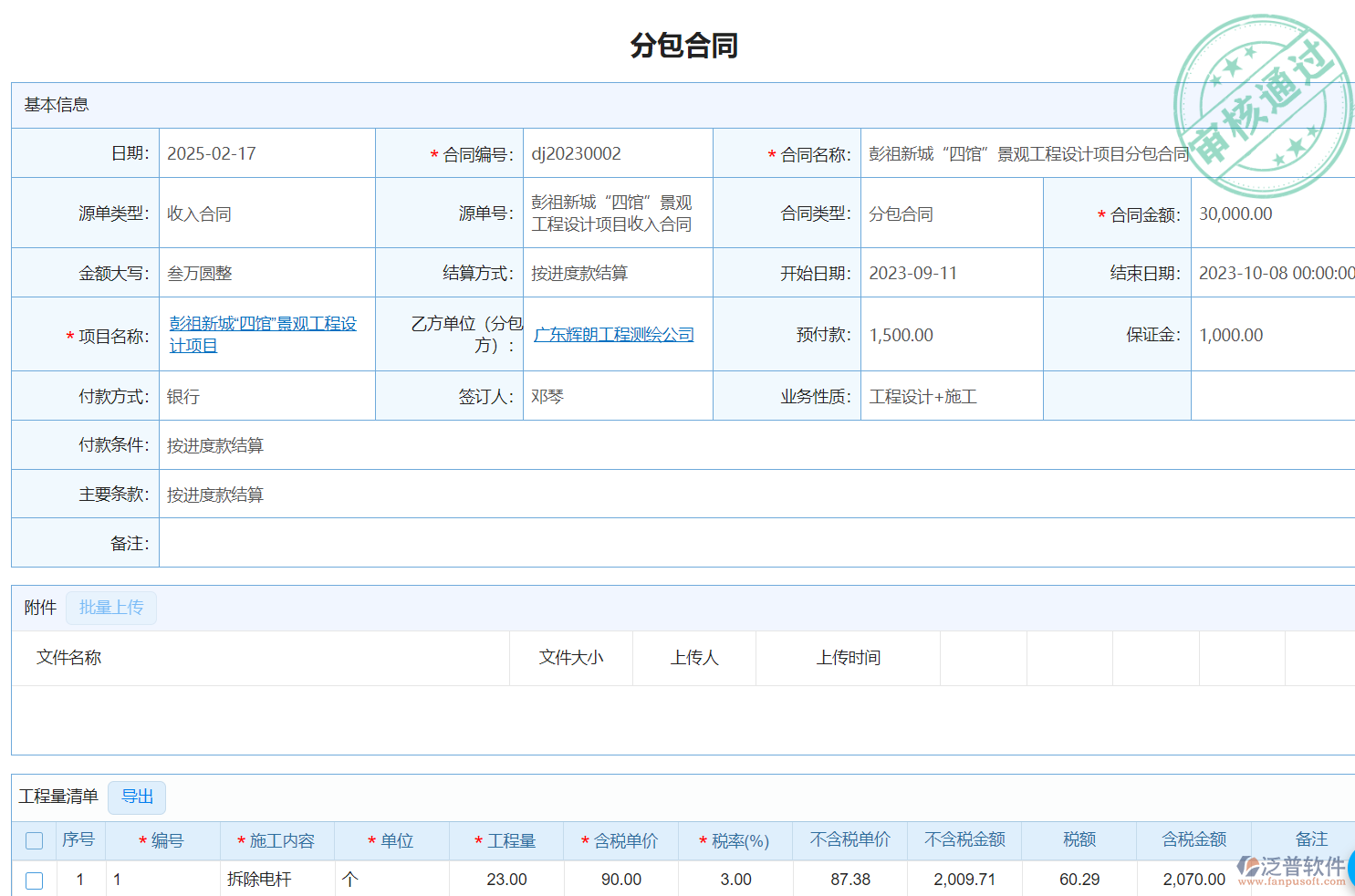Click the 施工内容 column header

click(281, 840)
